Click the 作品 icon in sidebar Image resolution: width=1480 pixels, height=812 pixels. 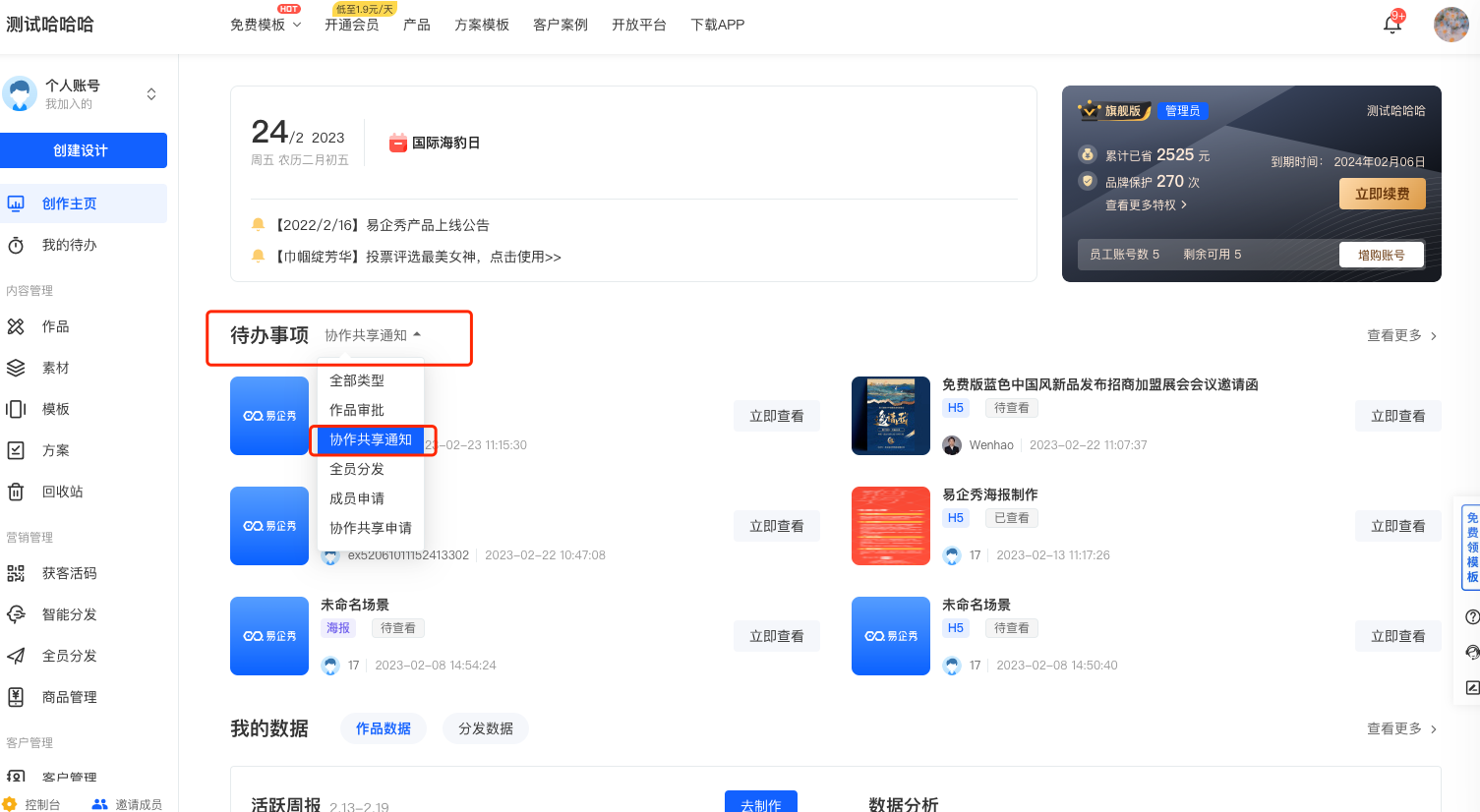click(x=16, y=326)
